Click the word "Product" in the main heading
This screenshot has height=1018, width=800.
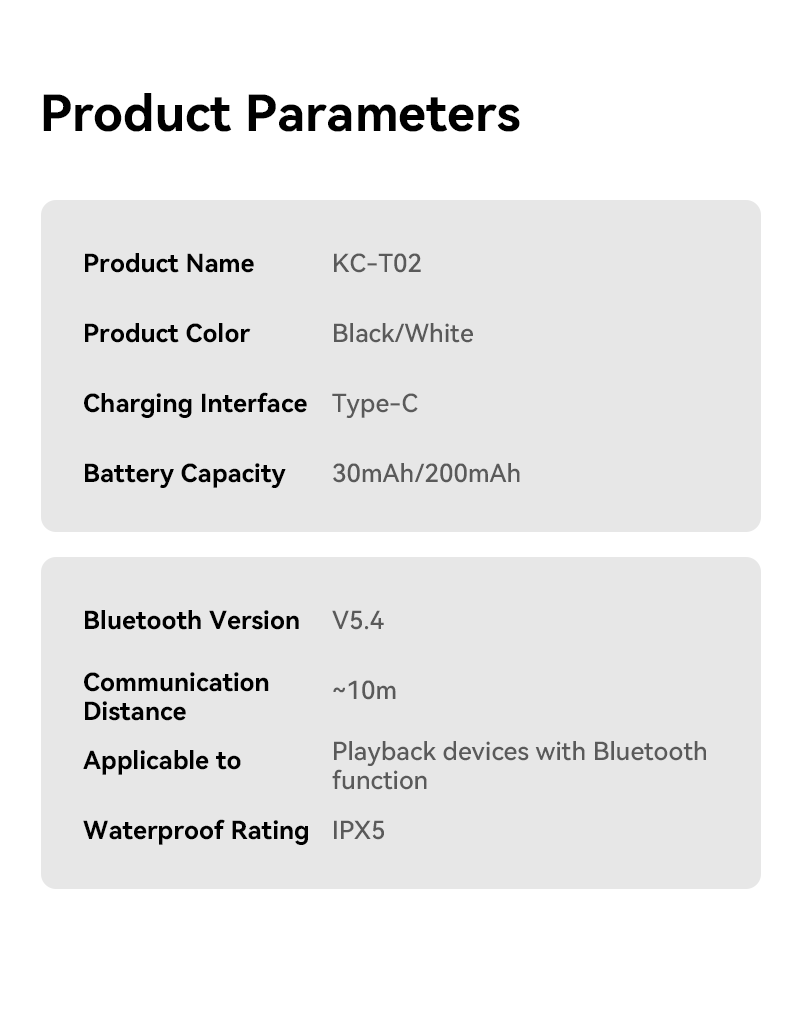pos(136,114)
